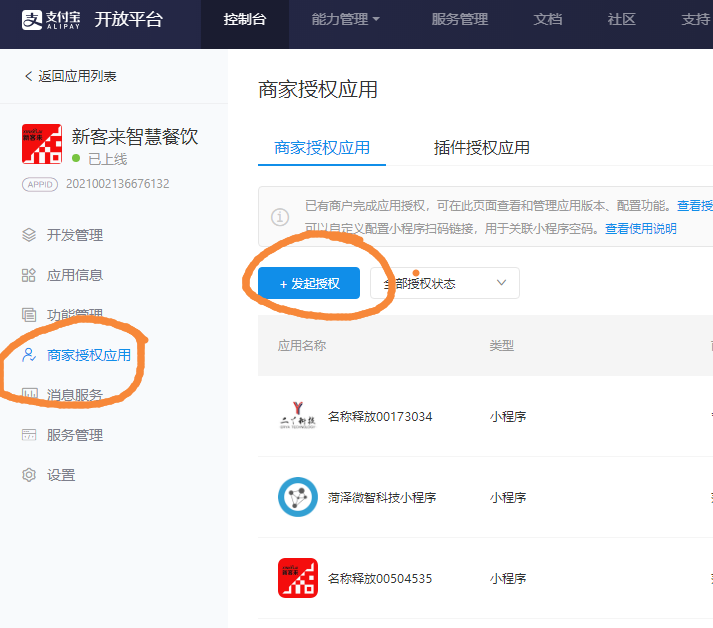Open 应用信息 in the sidebar
Viewport: 713px width, 628px height.
pos(75,275)
